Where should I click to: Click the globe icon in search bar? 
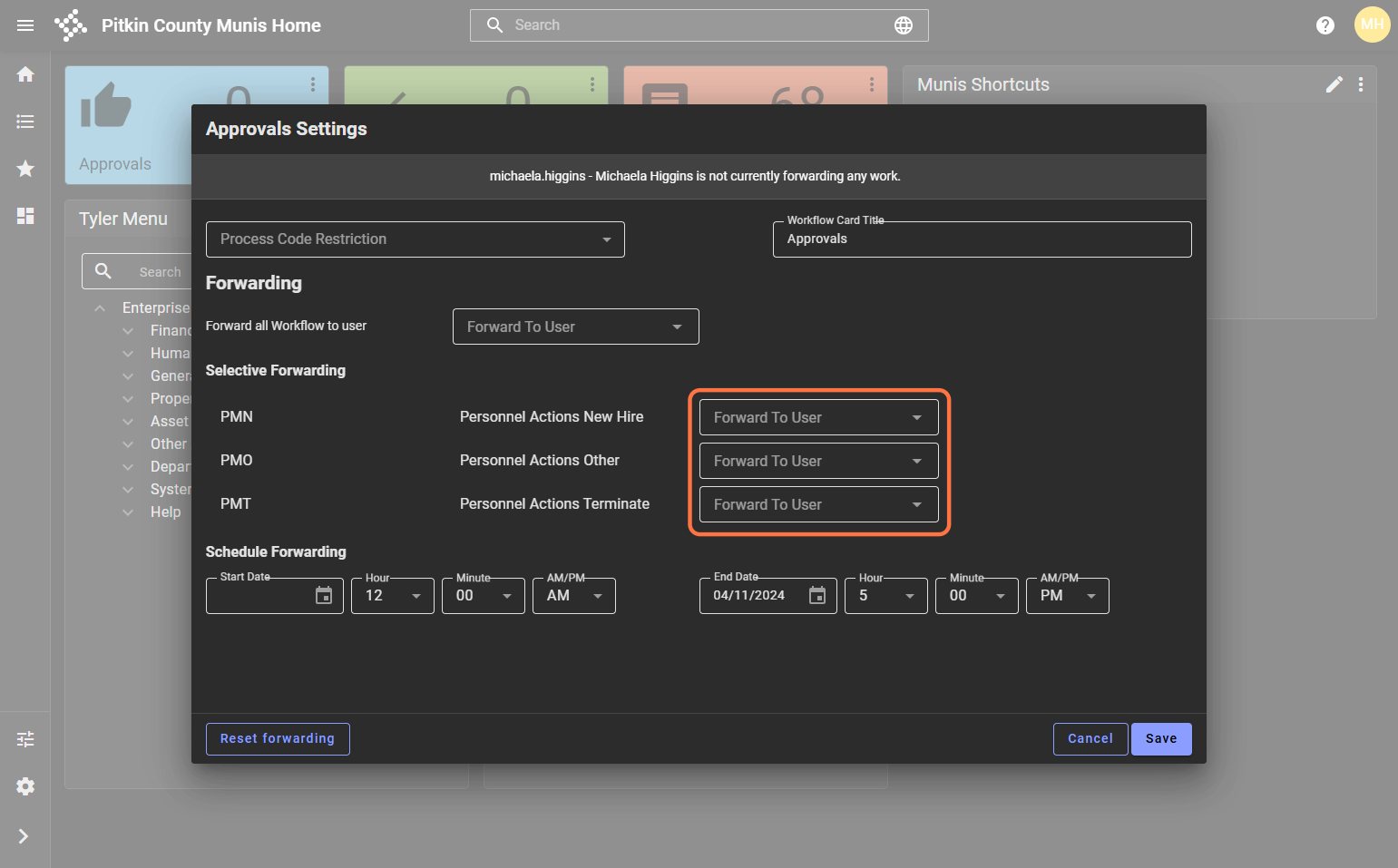click(x=904, y=25)
